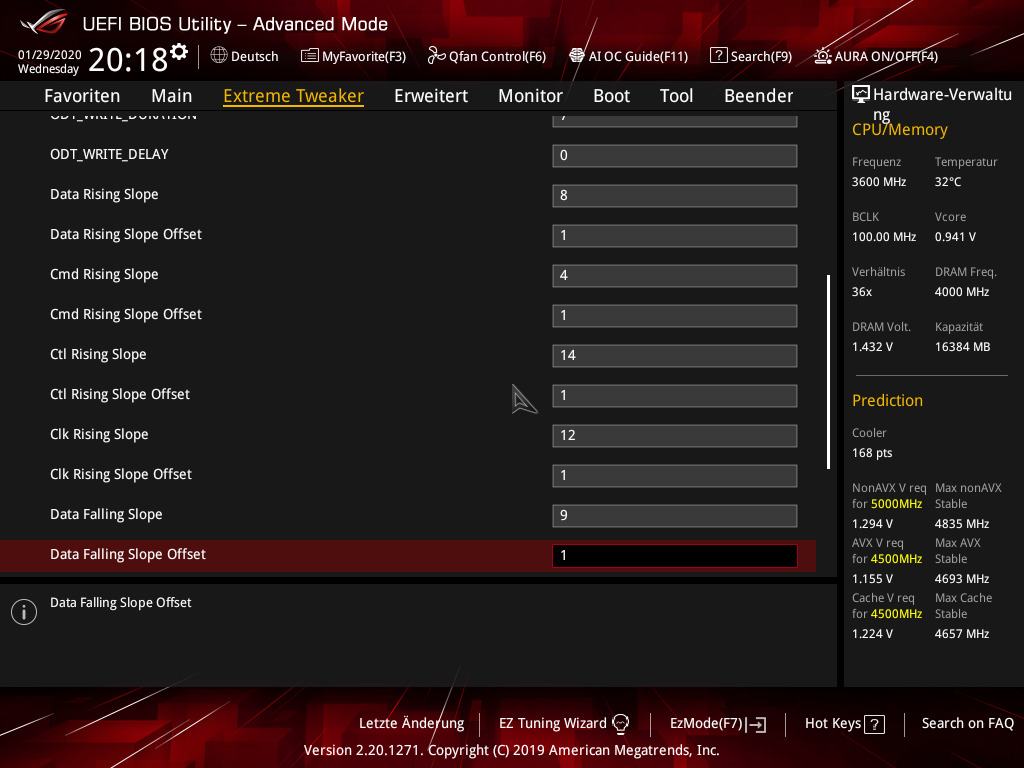Edit Data Rising Slope Offset field

tap(675, 235)
